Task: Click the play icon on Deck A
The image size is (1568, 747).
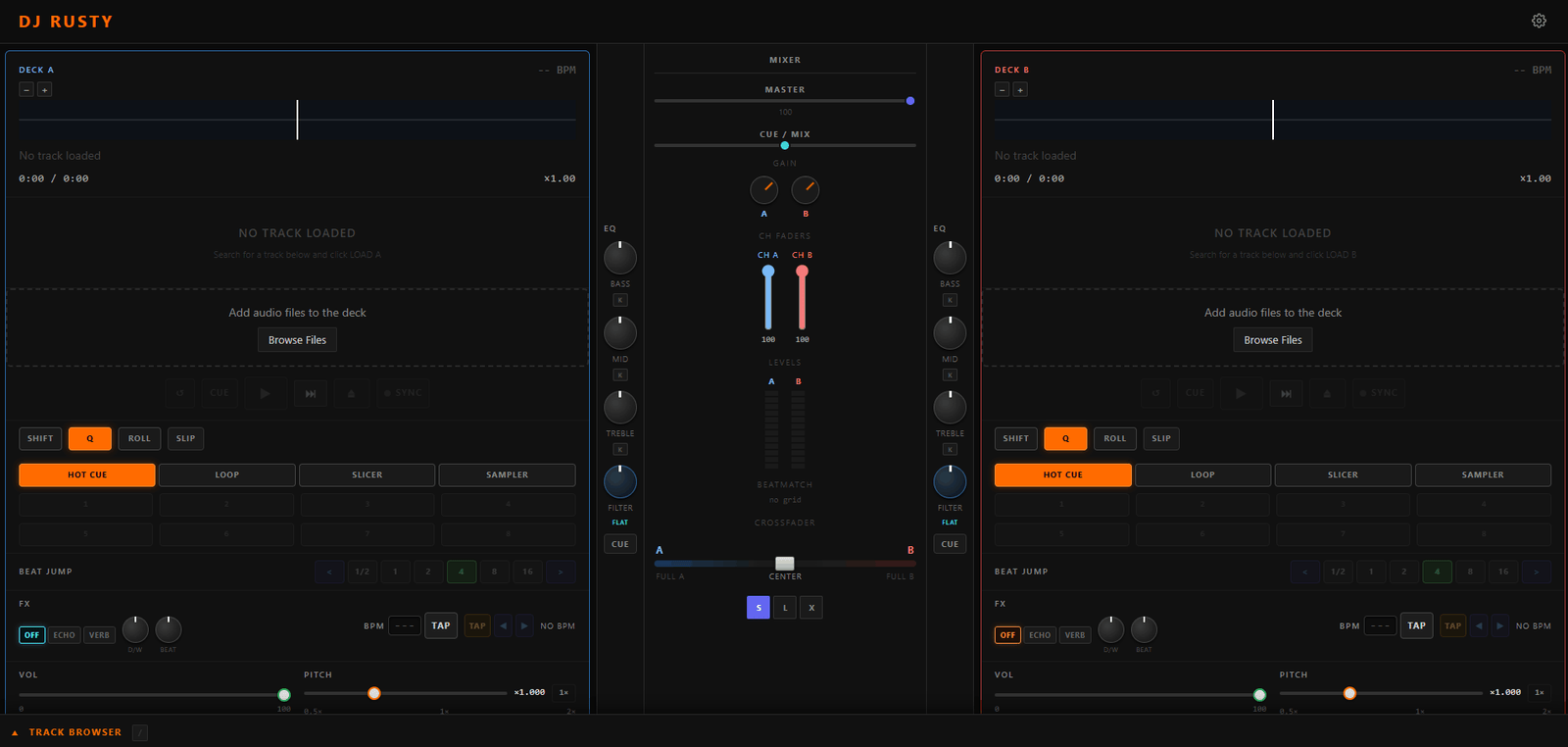Action: click(x=265, y=393)
